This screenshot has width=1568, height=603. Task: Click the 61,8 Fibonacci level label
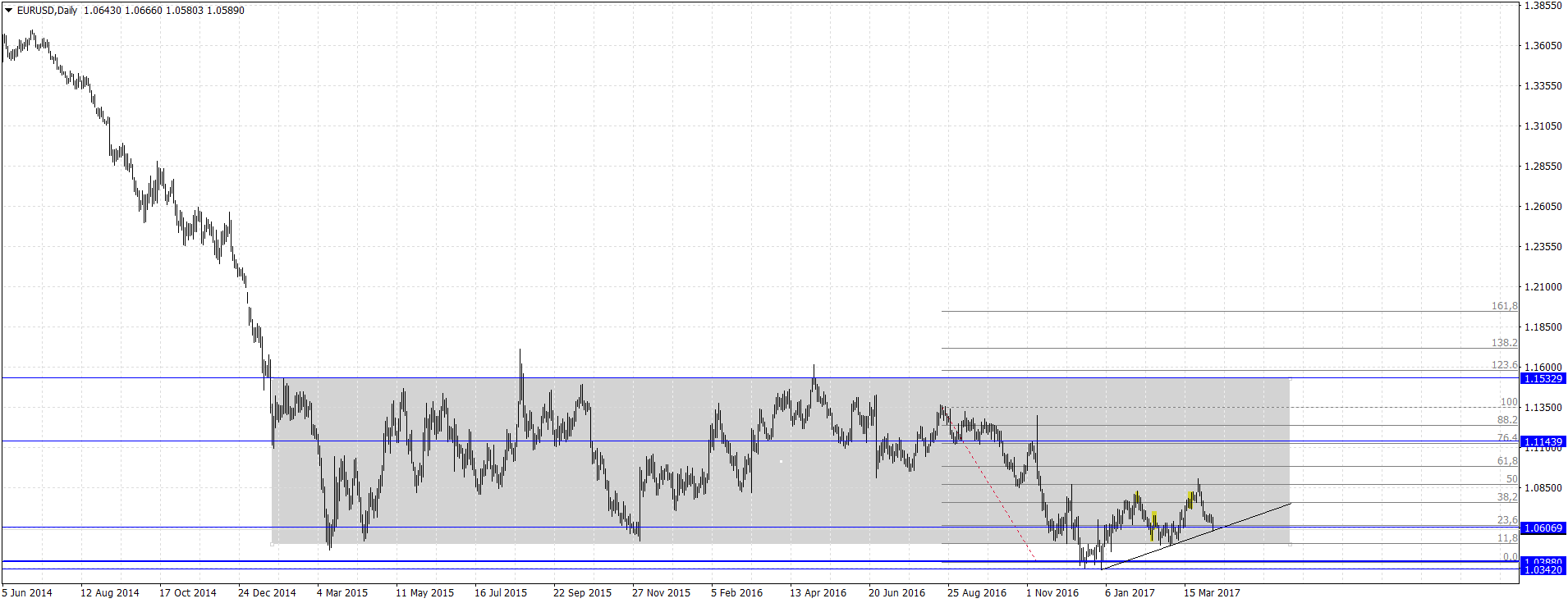point(1507,462)
